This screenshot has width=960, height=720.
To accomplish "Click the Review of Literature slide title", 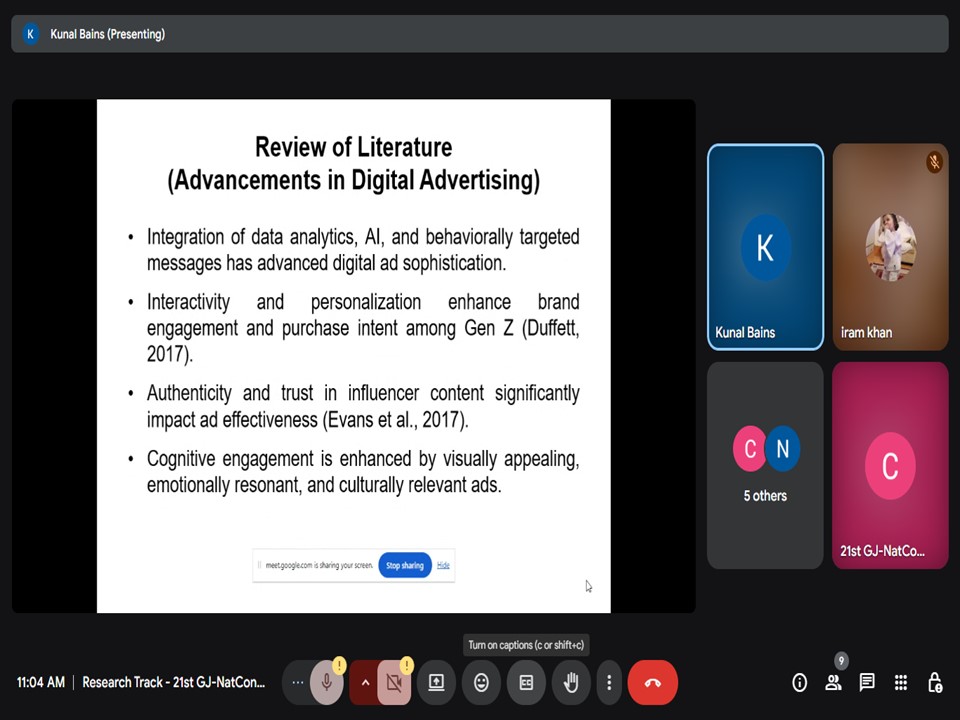I will click(x=353, y=147).
